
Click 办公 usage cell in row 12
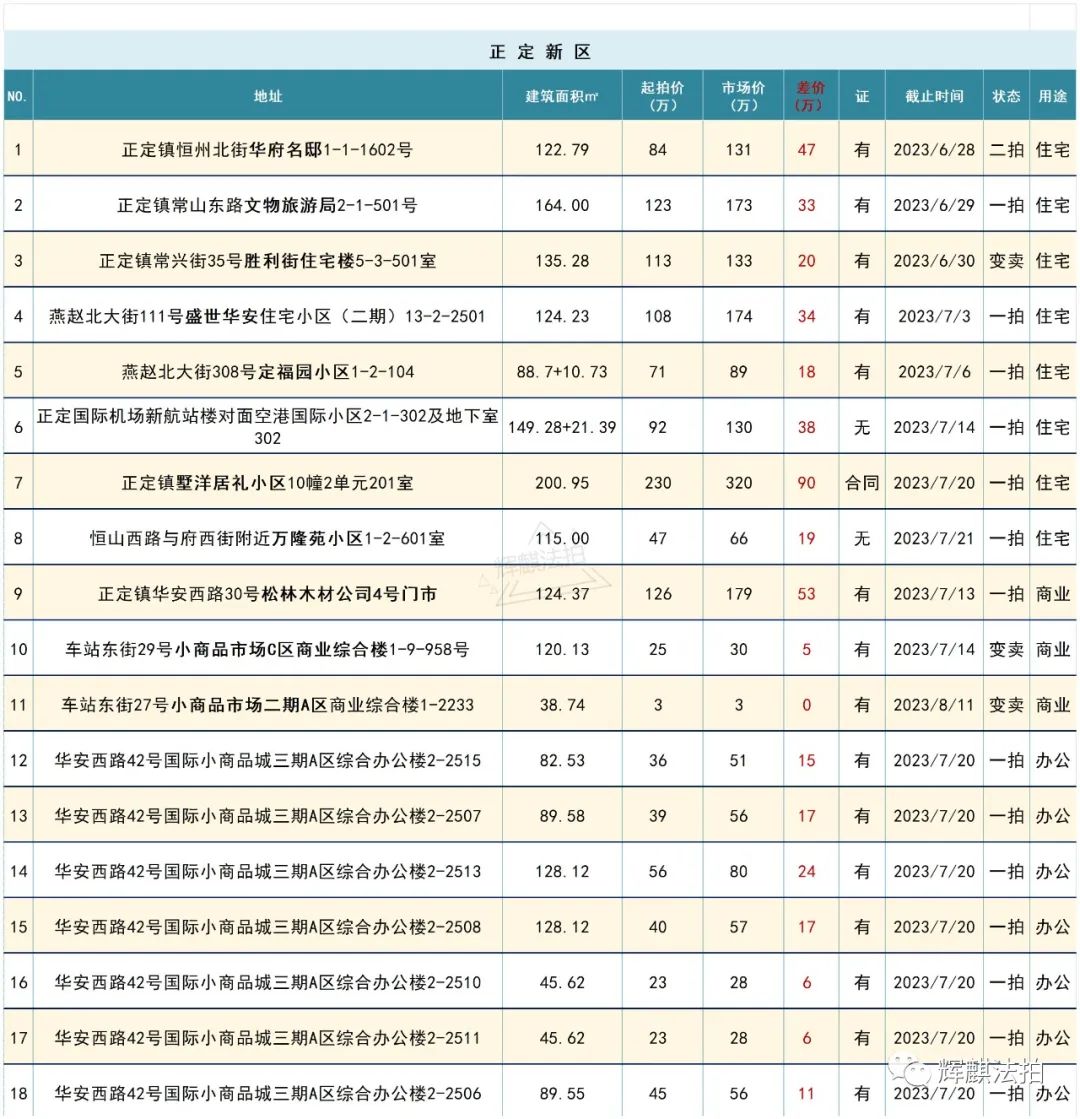[1052, 761]
